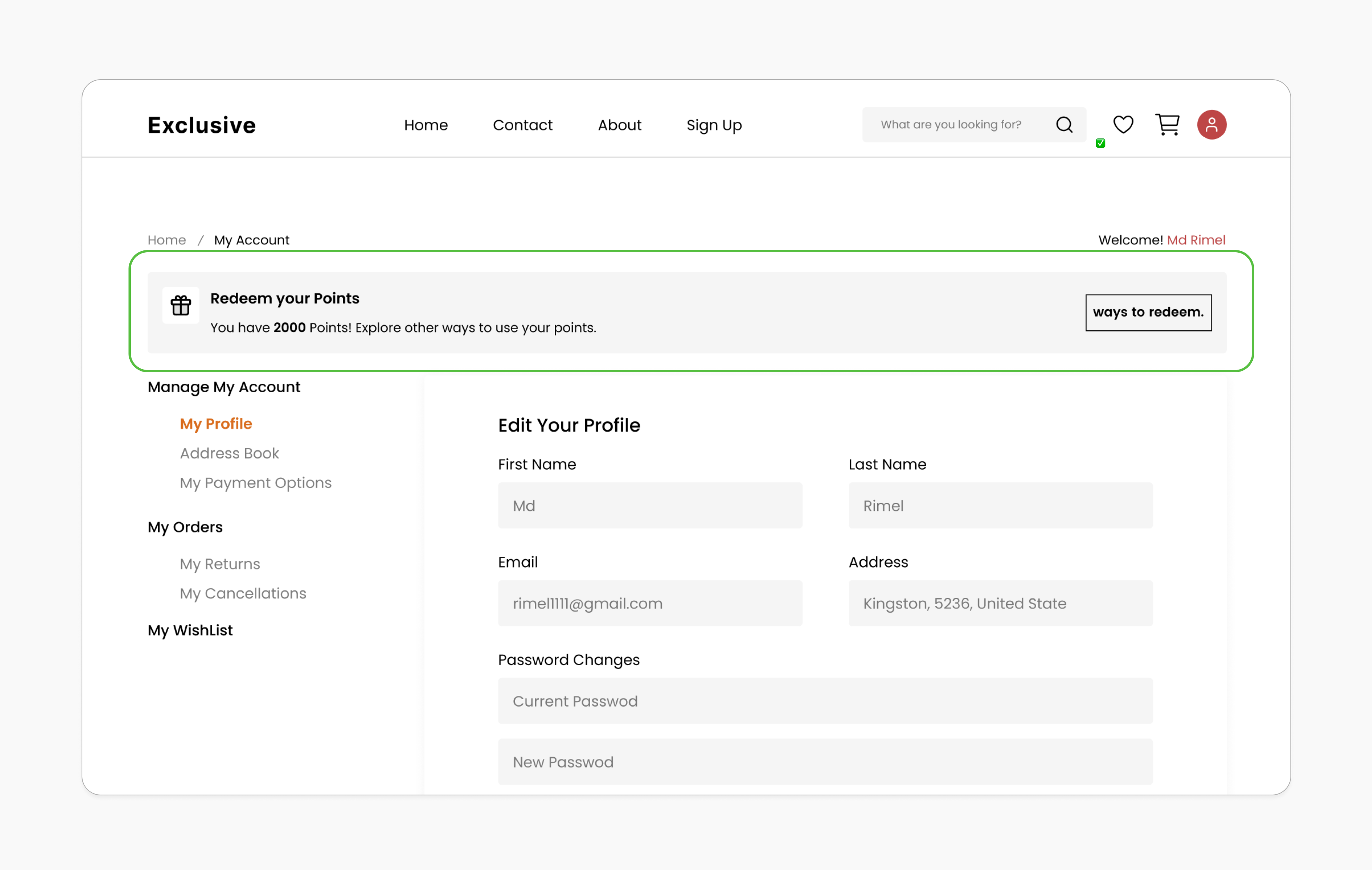Viewport: 1372px width, 870px height.
Task: Open Md Rimel welcome link
Action: 1197,240
